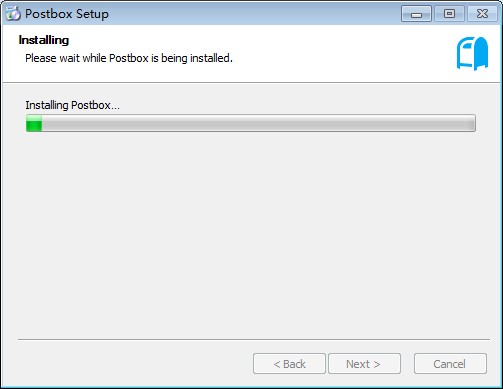
Task: Click the divider line under the header
Action: pos(252,82)
